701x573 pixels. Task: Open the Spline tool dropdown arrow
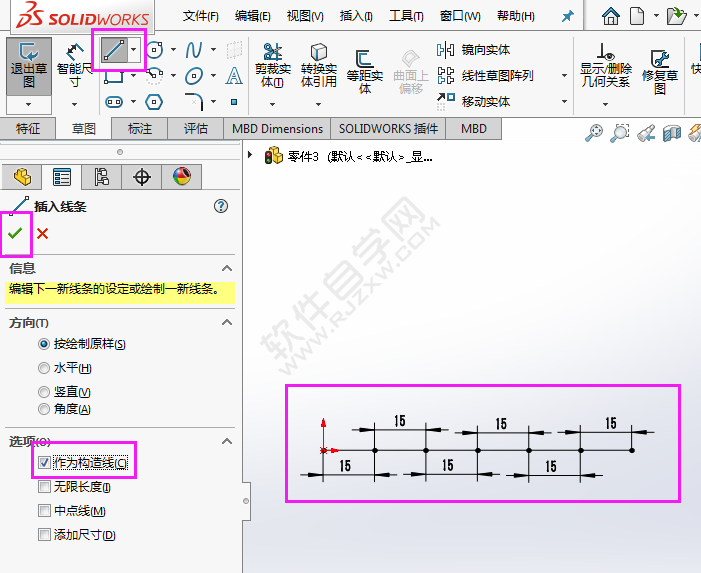coord(213,50)
